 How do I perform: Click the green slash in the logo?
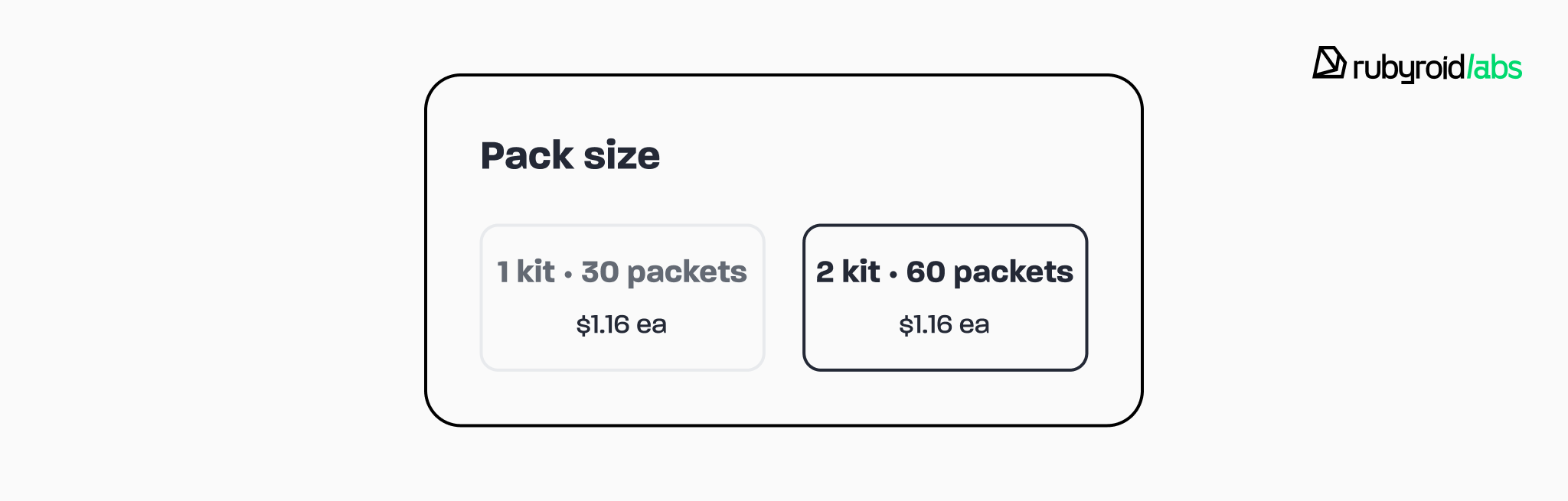point(1471,67)
